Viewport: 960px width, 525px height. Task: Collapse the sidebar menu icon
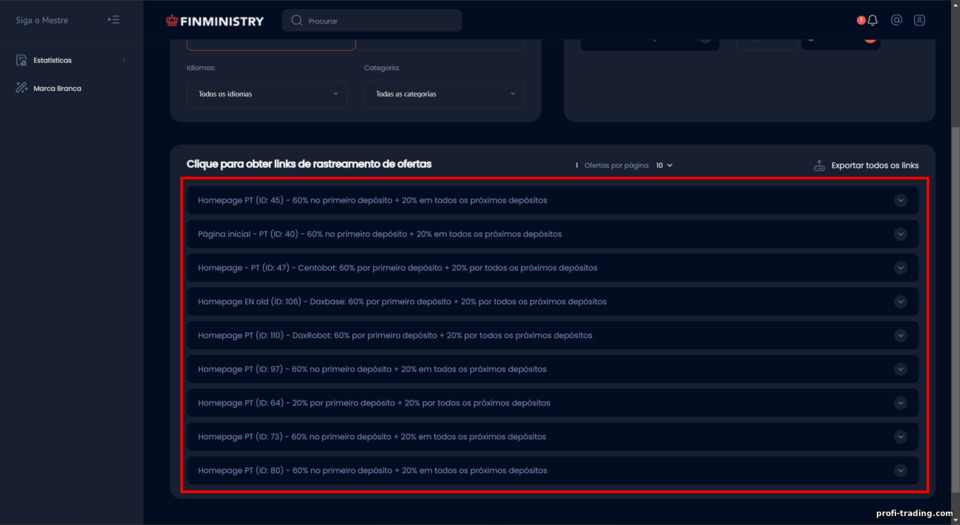tap(113, 20)
